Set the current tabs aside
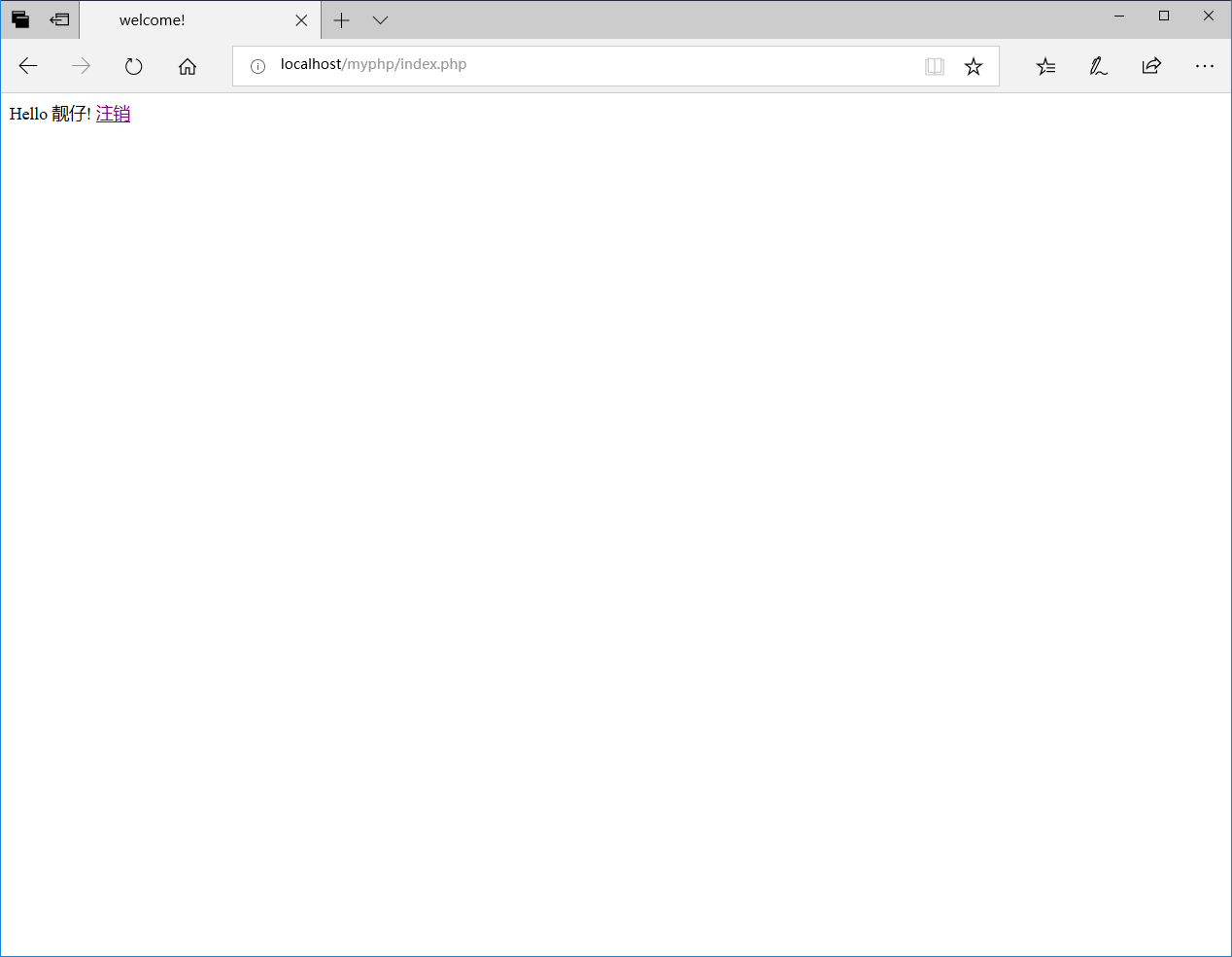This screenshot has height=957, width=1232. 60,19
